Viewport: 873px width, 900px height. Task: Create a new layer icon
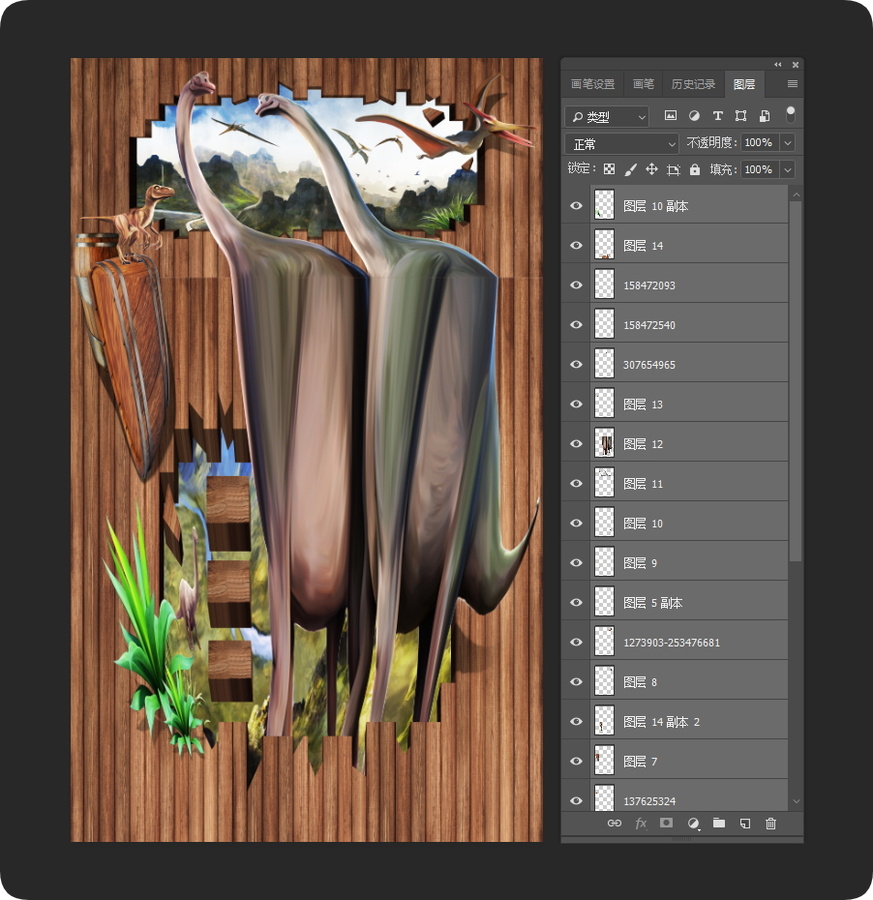(745, 824)
